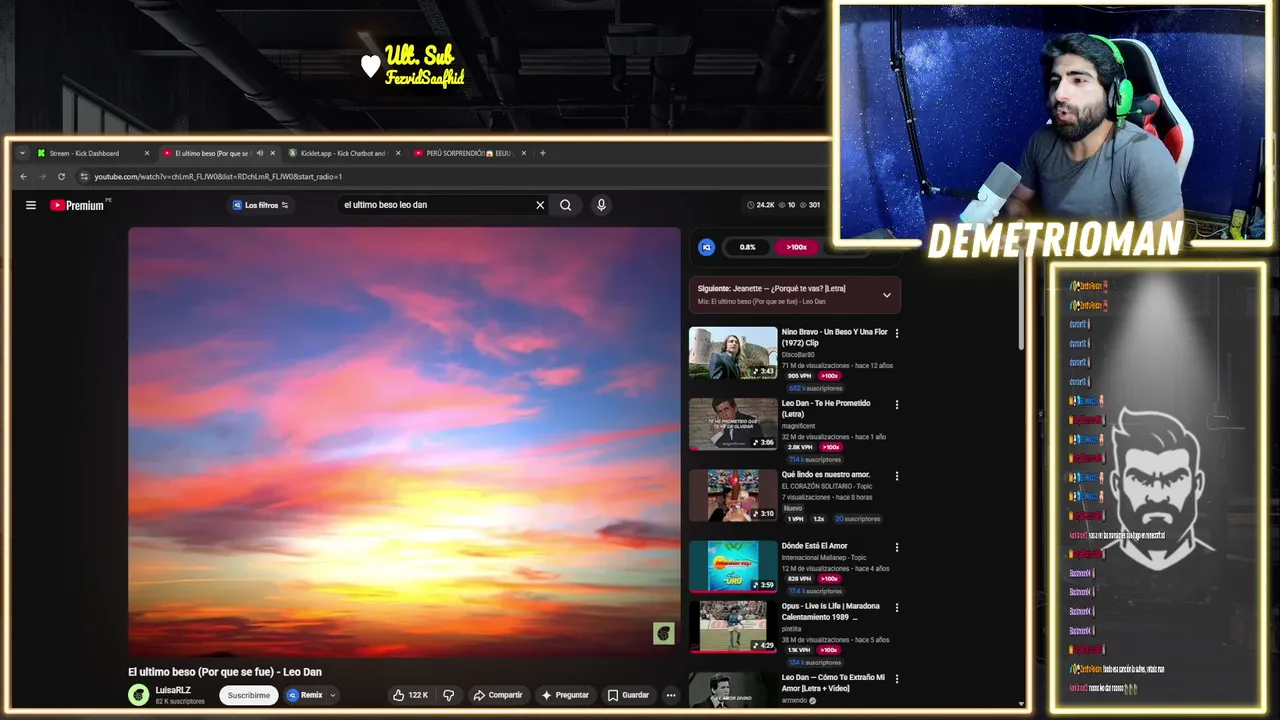1280x720 pixels.
Task: Go back using the browser back arrow
Action: 24,177
